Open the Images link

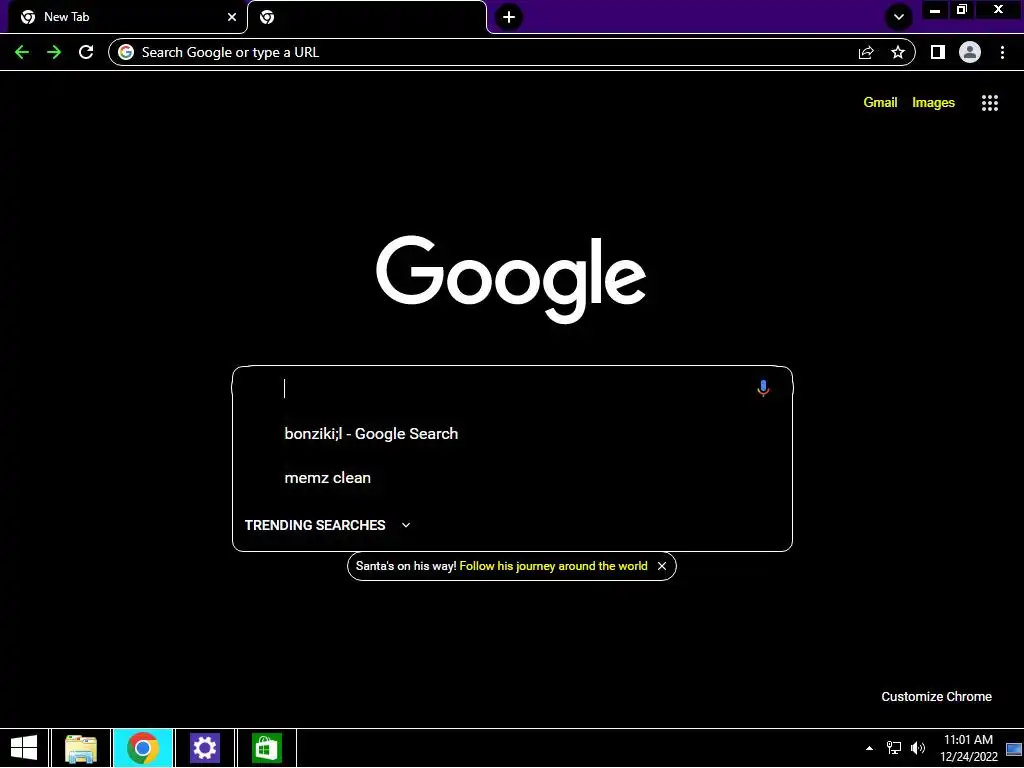click(933, 103)
